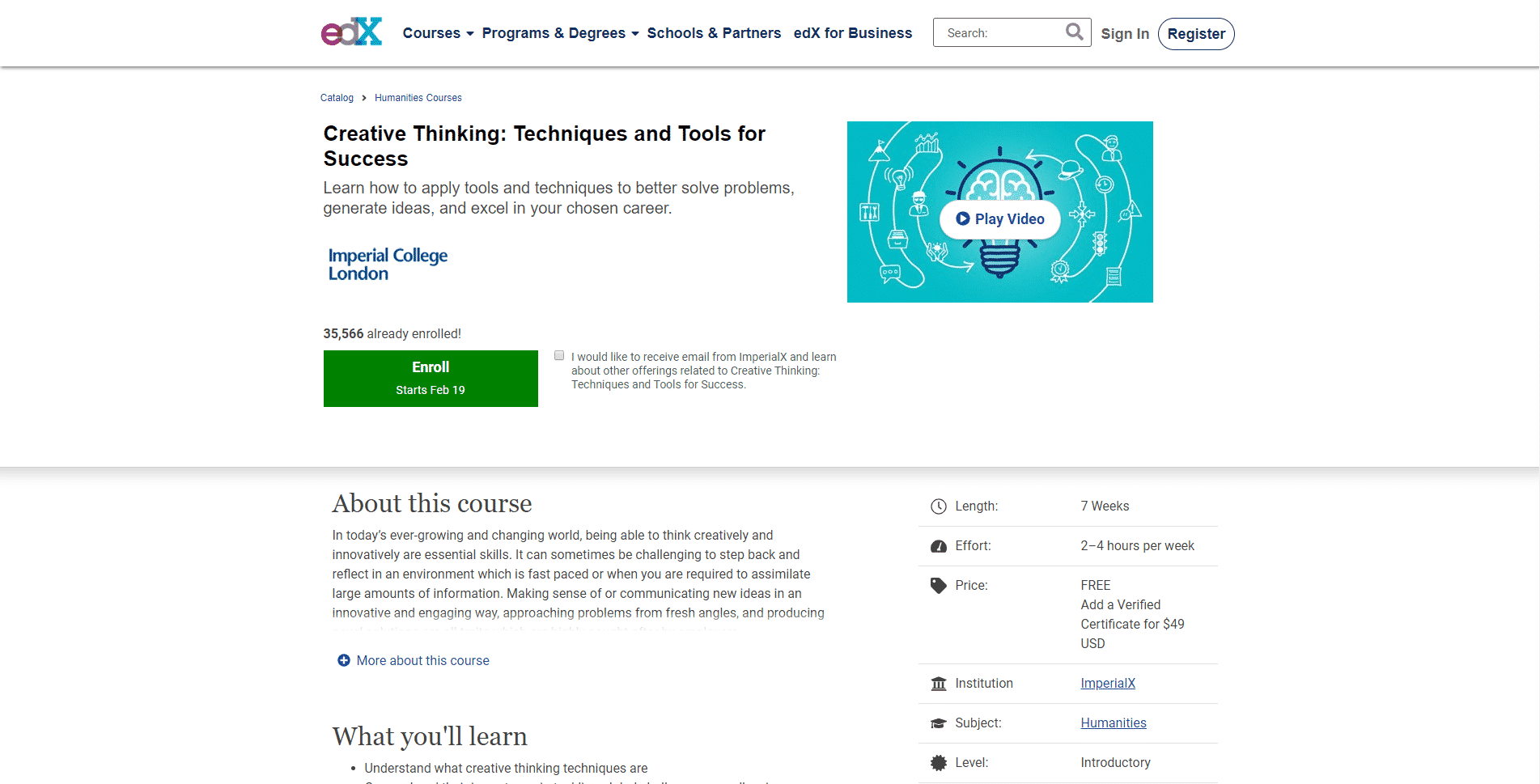1540x784 pixels.
Task: Click the Register button
Action: point(1196,34)
